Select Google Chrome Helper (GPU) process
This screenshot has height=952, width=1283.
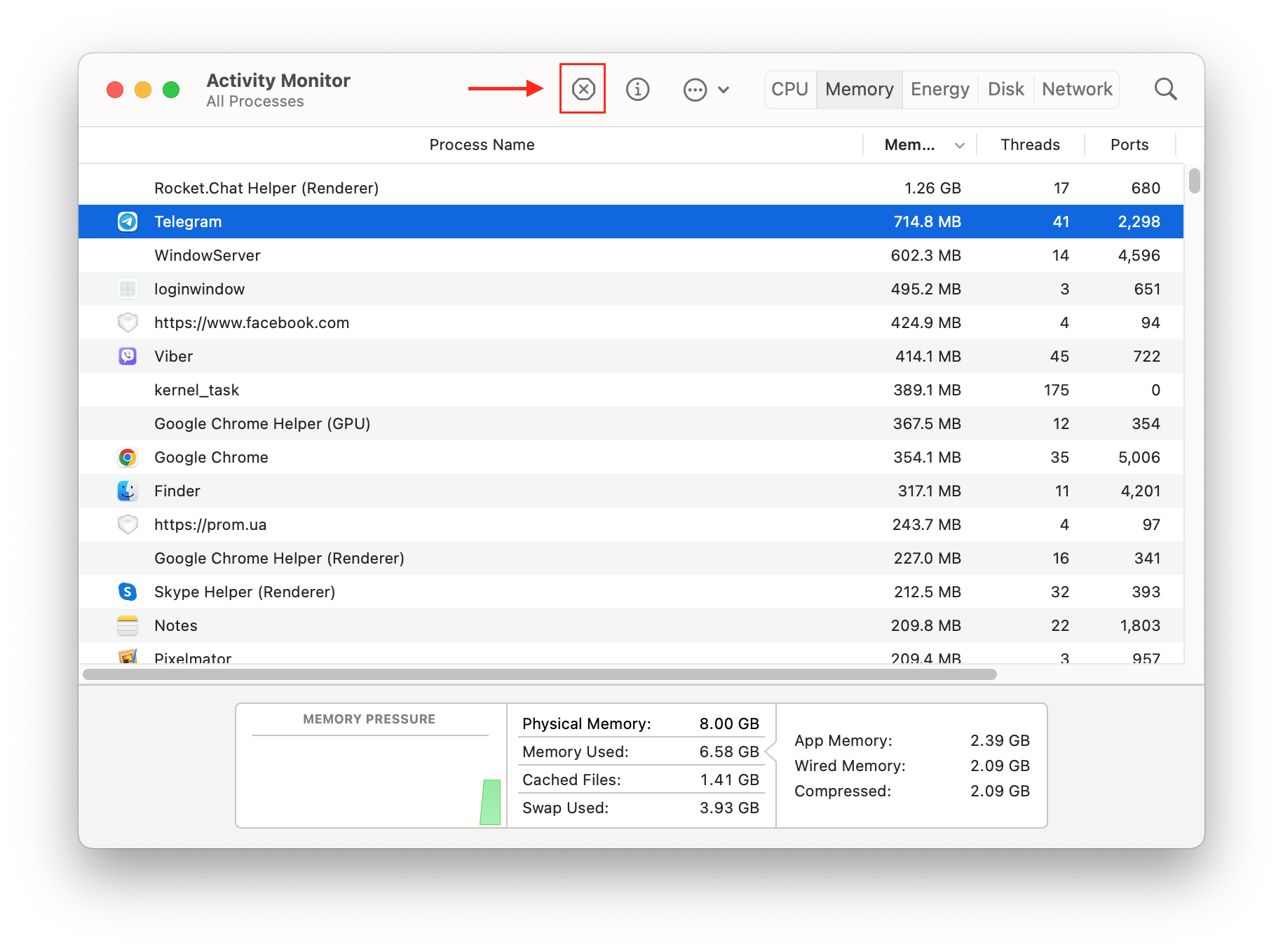tap(262, 423)
